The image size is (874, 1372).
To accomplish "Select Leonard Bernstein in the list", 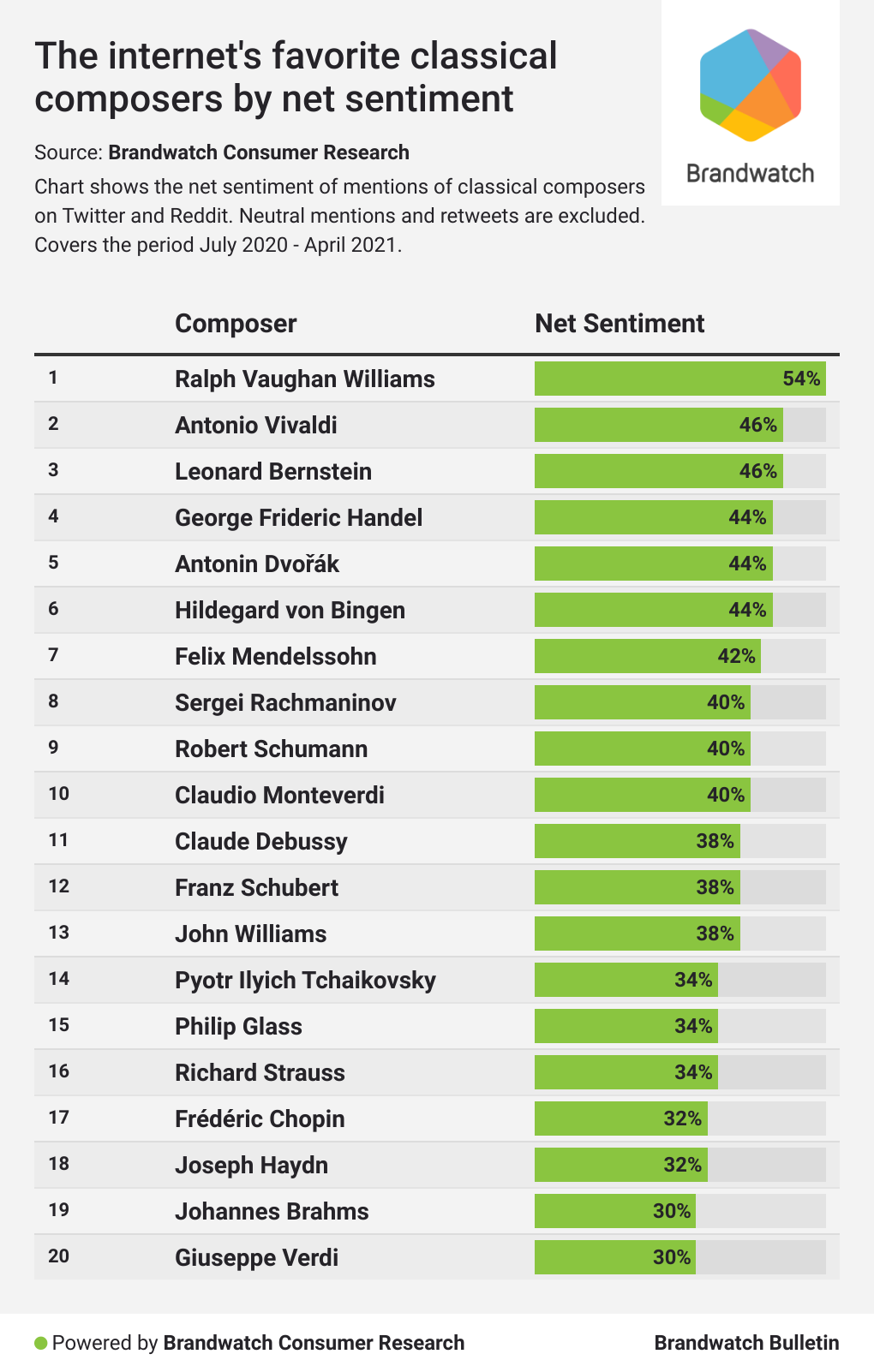I will click(x=272, y=471).
